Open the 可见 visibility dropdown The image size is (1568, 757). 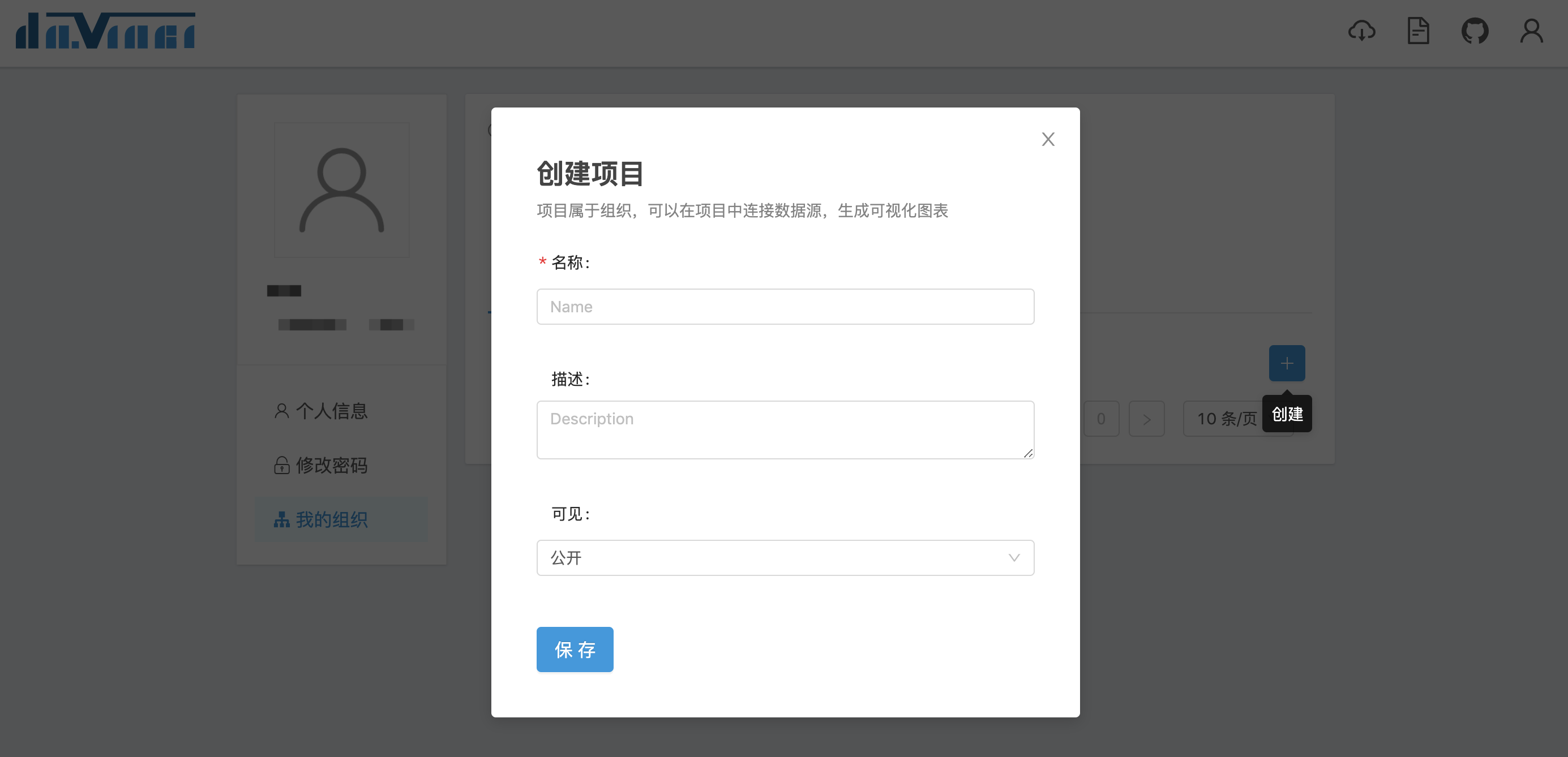click(785, 557)
